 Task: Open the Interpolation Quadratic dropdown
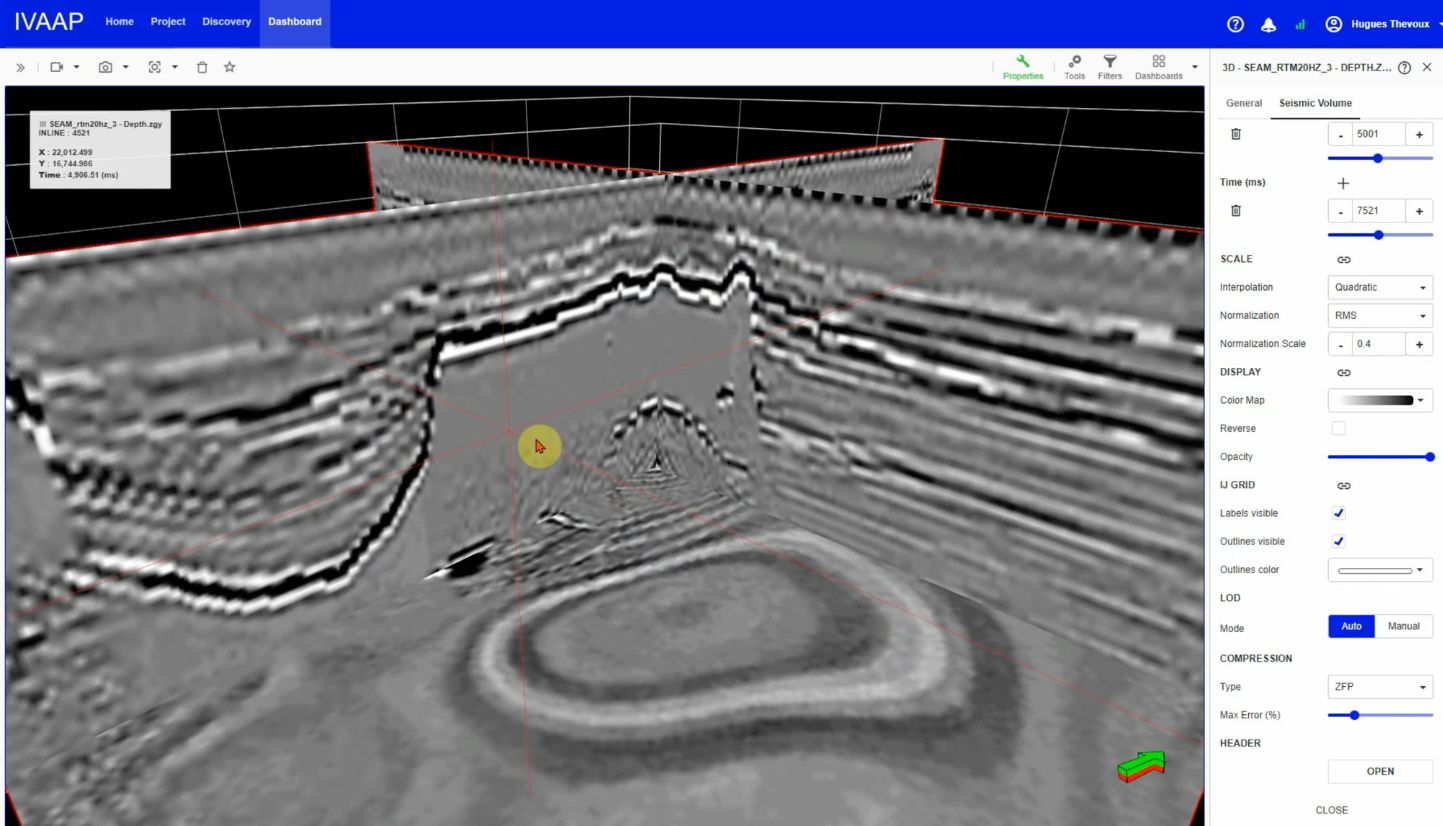tap(1380, 287)
